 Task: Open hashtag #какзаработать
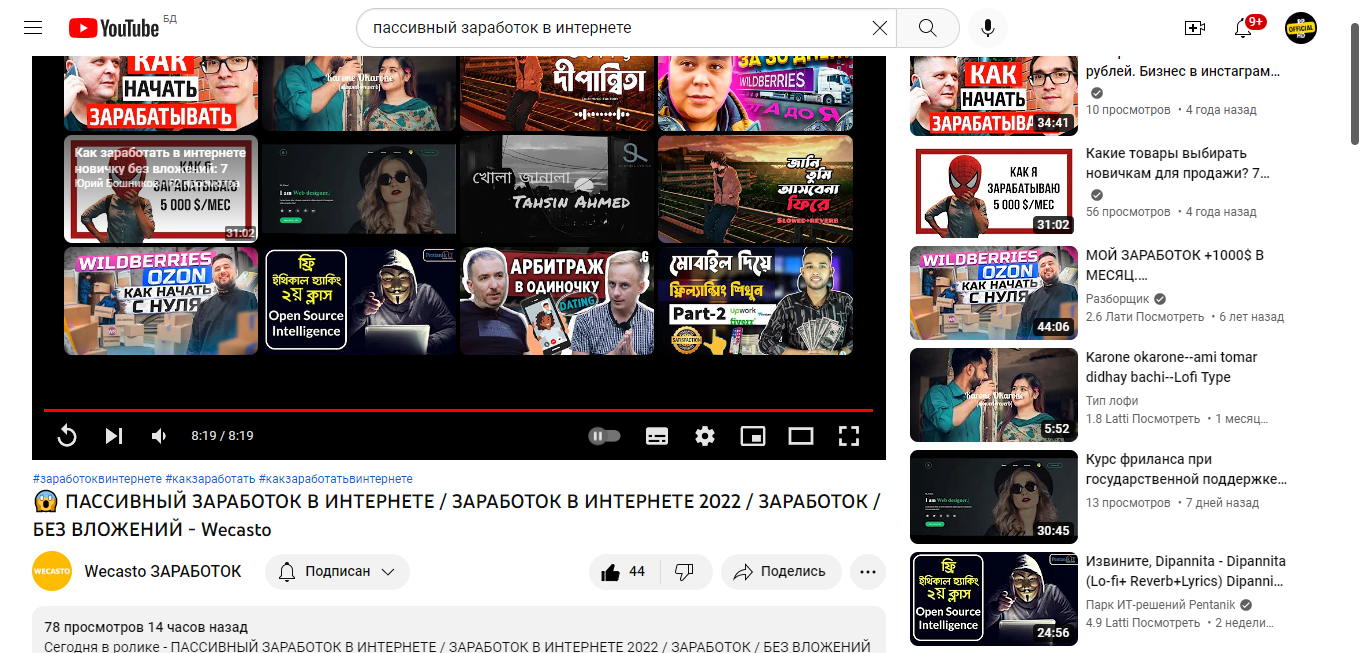(210, 479)
